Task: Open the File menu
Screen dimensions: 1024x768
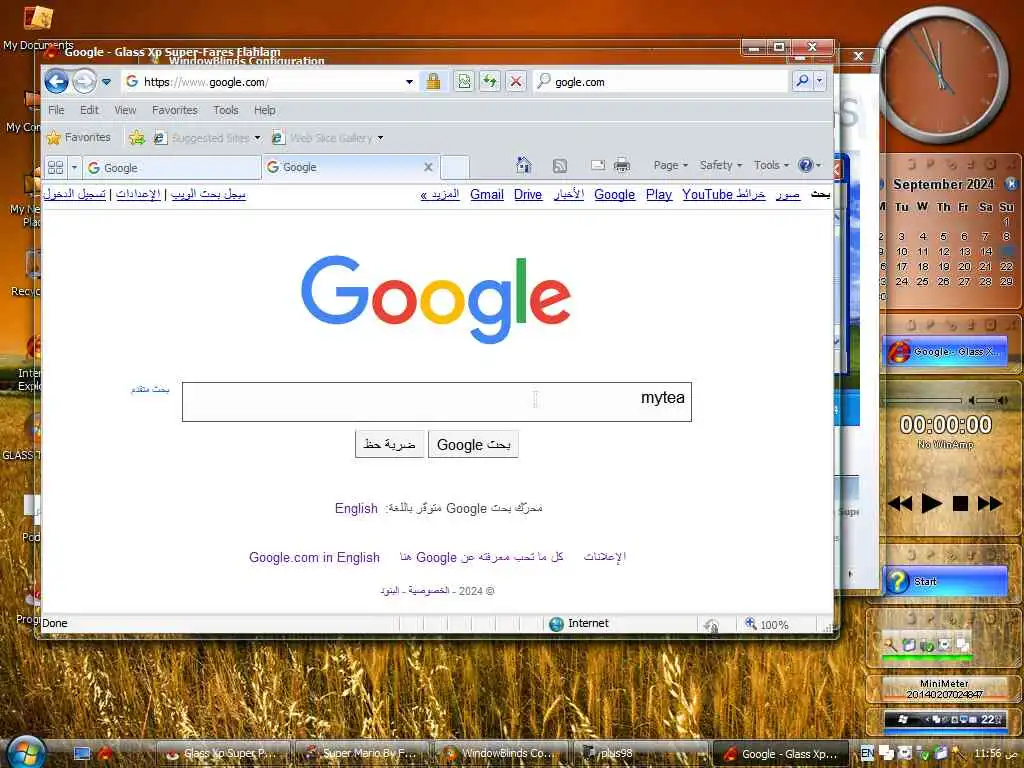Action: pos(56,110)
